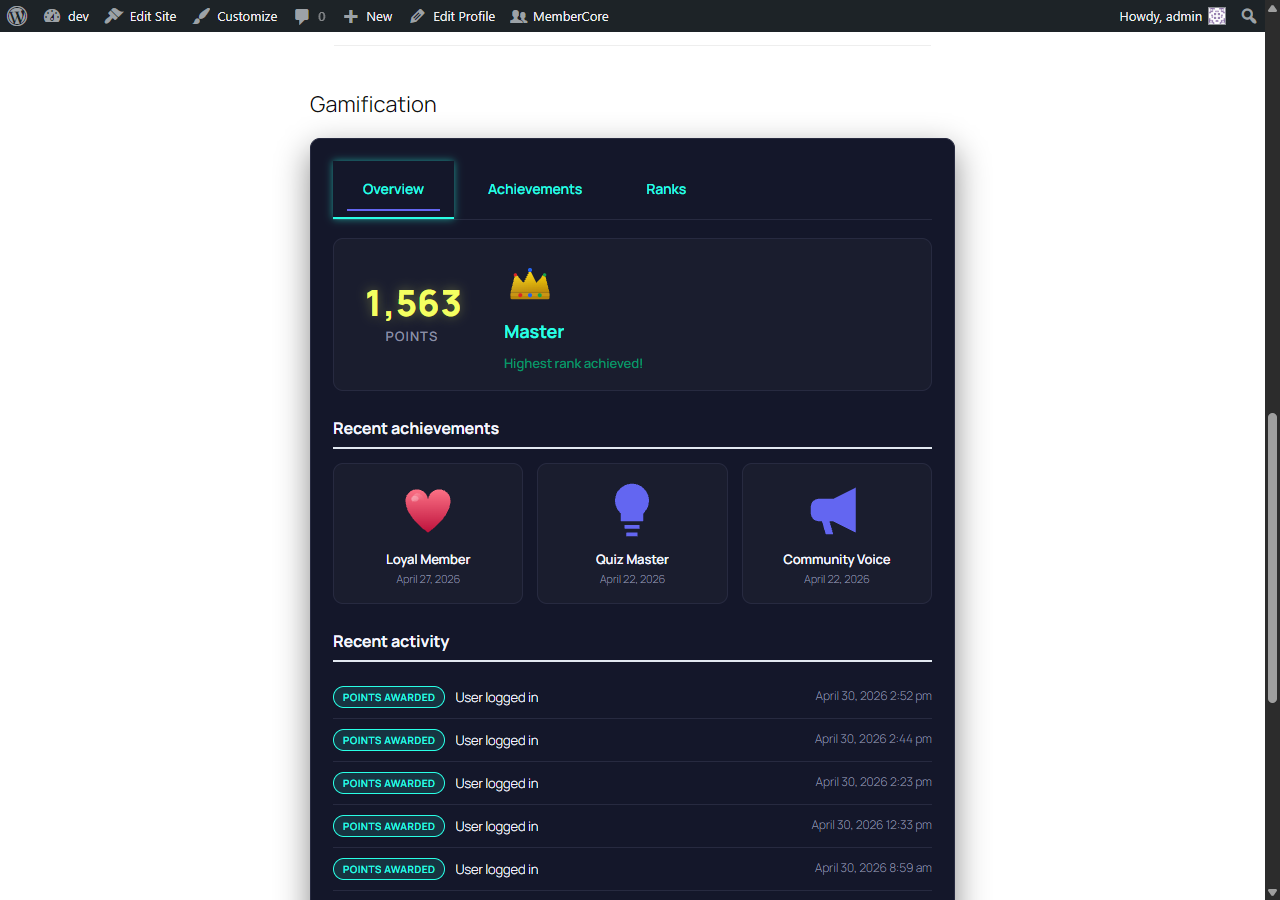
Task: Click the 2:44 pm activity's Points Awarded badge
Action: (x=389, y=740)
